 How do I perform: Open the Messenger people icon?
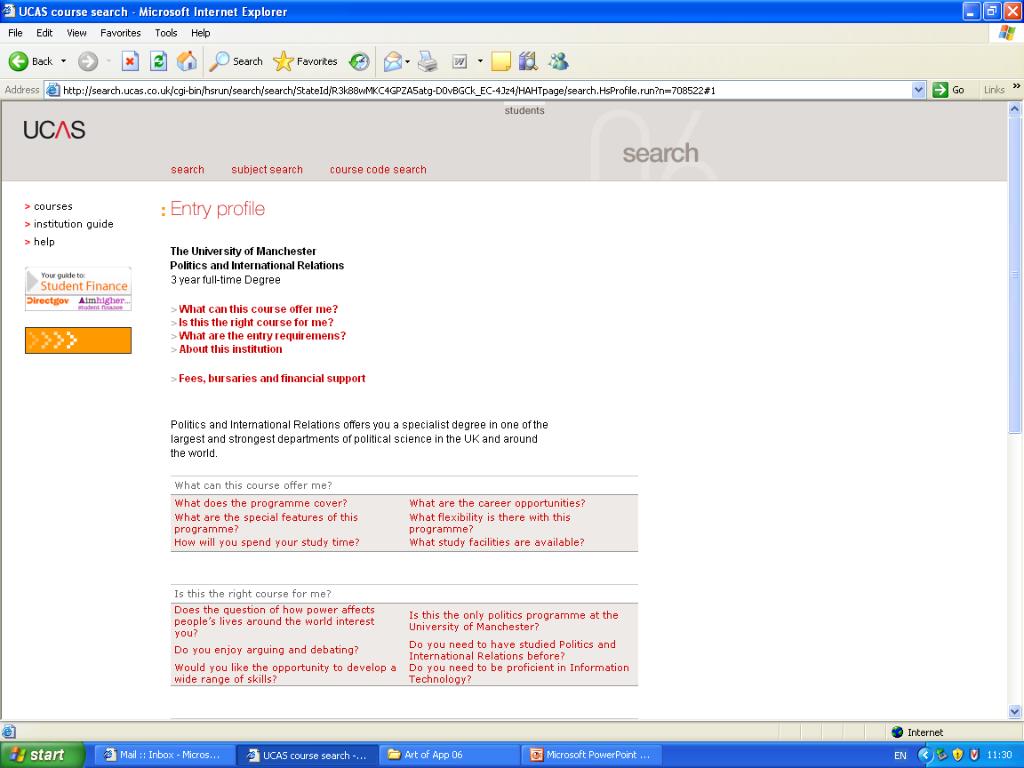point(558,61)
